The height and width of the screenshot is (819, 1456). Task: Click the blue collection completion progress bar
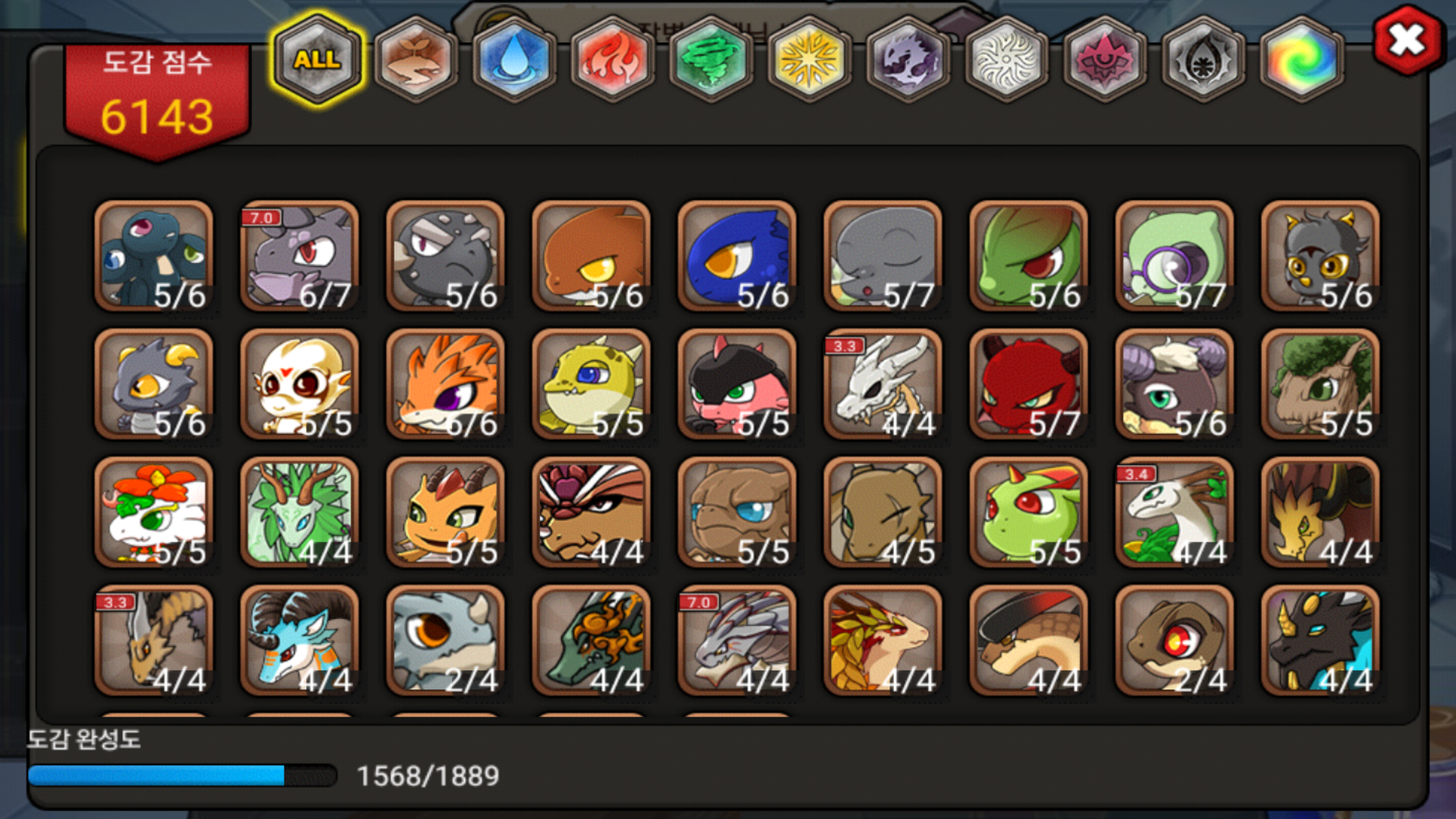pos(182,775)
